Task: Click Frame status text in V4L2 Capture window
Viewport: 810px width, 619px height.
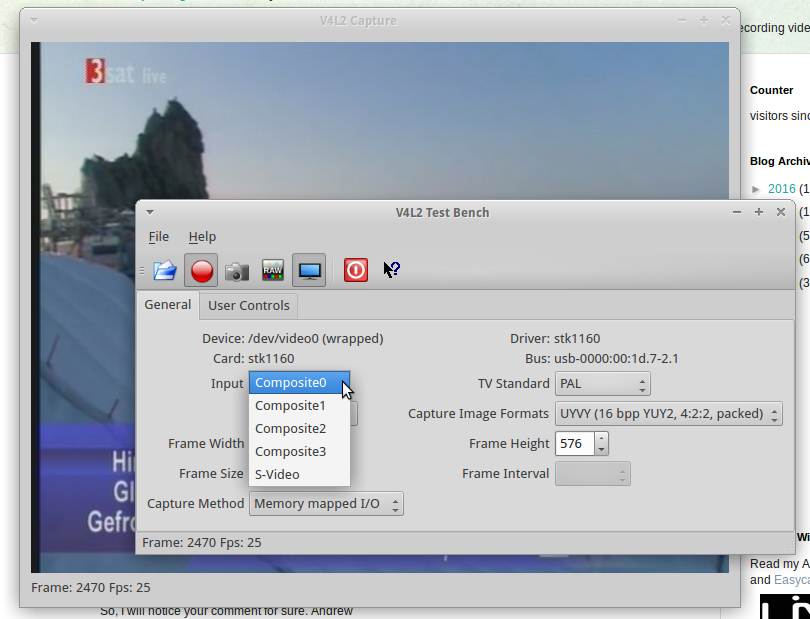Action: 90,587
